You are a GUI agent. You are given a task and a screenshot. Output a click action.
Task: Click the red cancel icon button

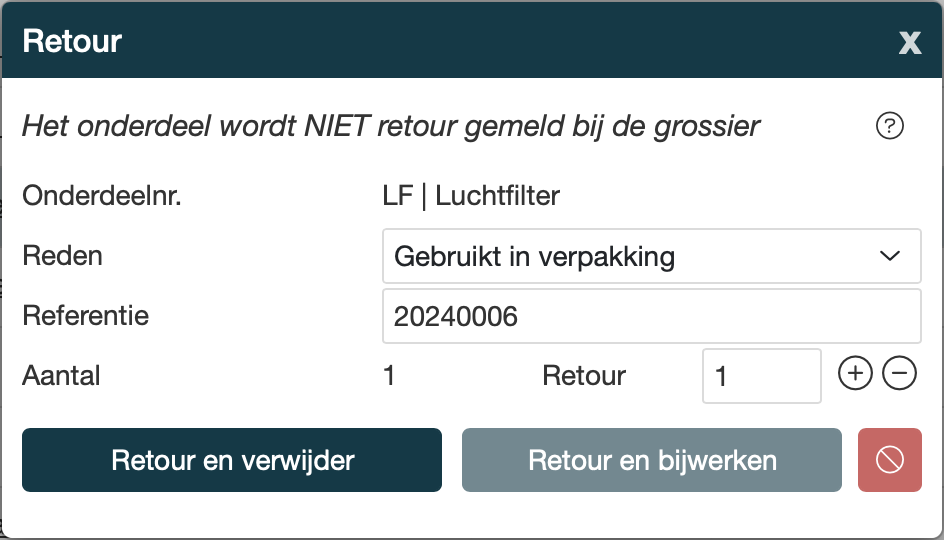tap(889, 460)
